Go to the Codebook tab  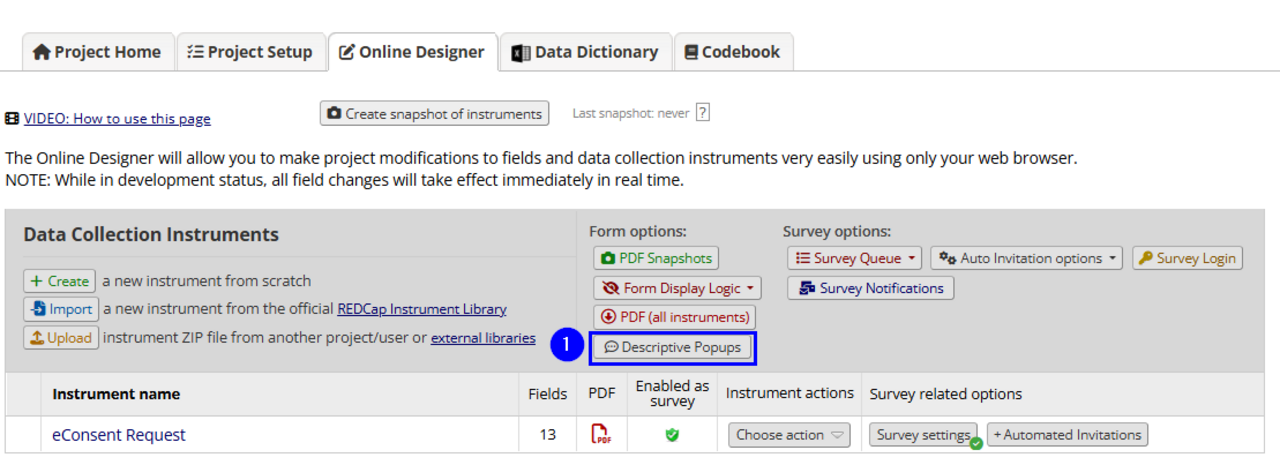pos(733,52)
